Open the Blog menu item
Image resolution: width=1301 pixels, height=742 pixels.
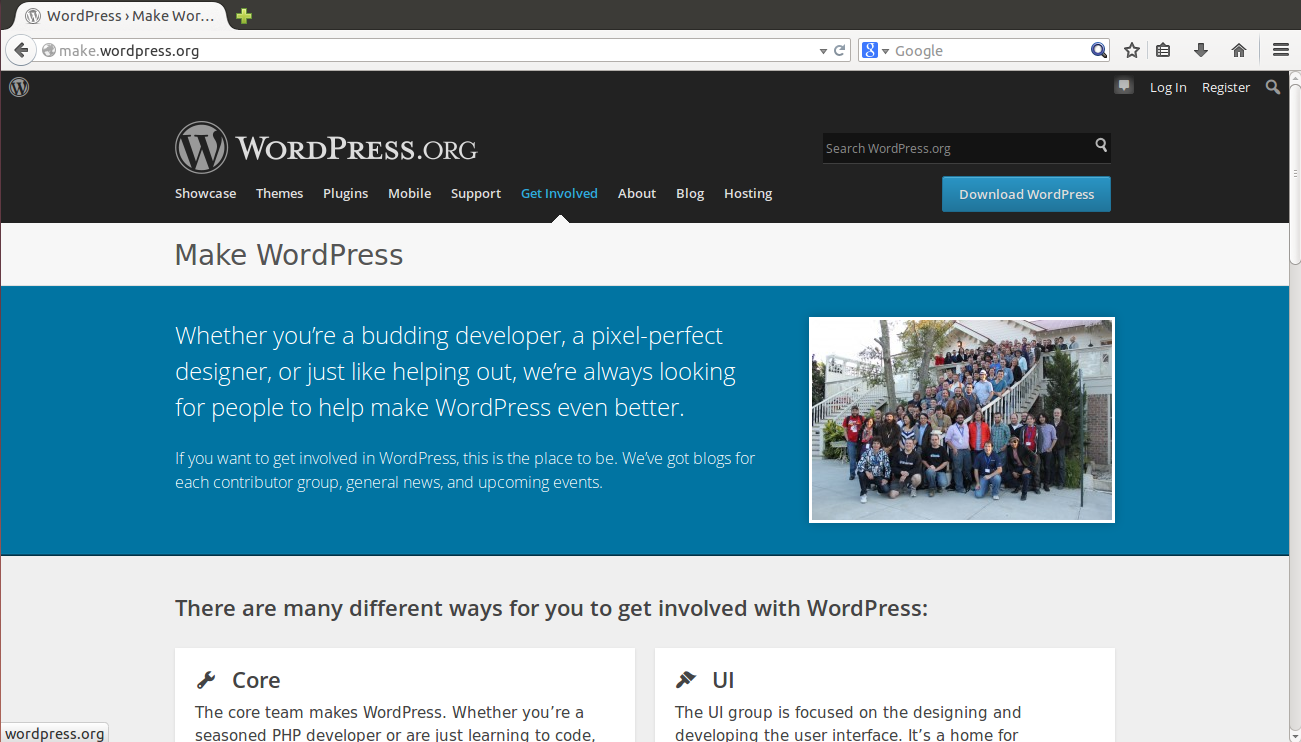point(690,193)
